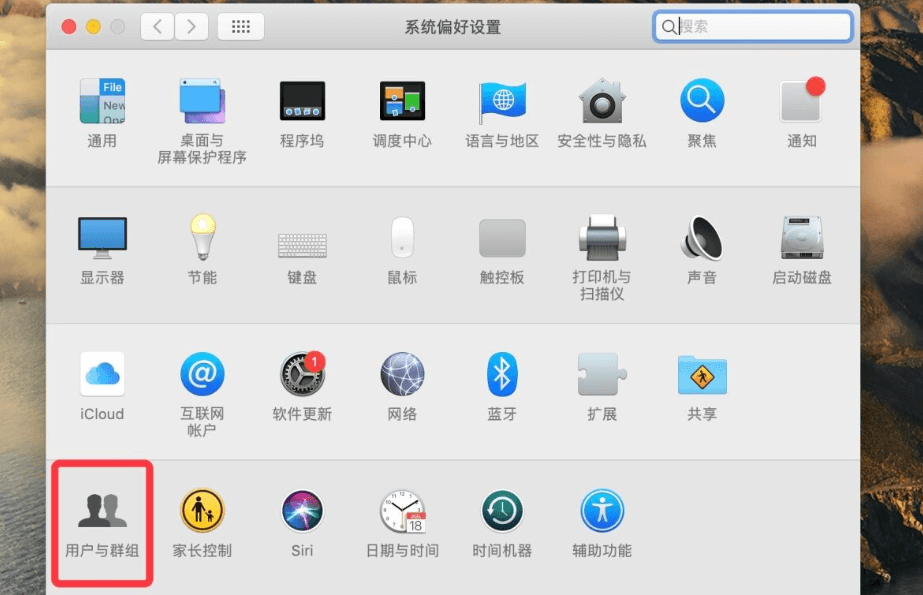Open 键盘 (Keyboard) preferences
This screenshot has width=923, height=595.
tap(301, 245)
